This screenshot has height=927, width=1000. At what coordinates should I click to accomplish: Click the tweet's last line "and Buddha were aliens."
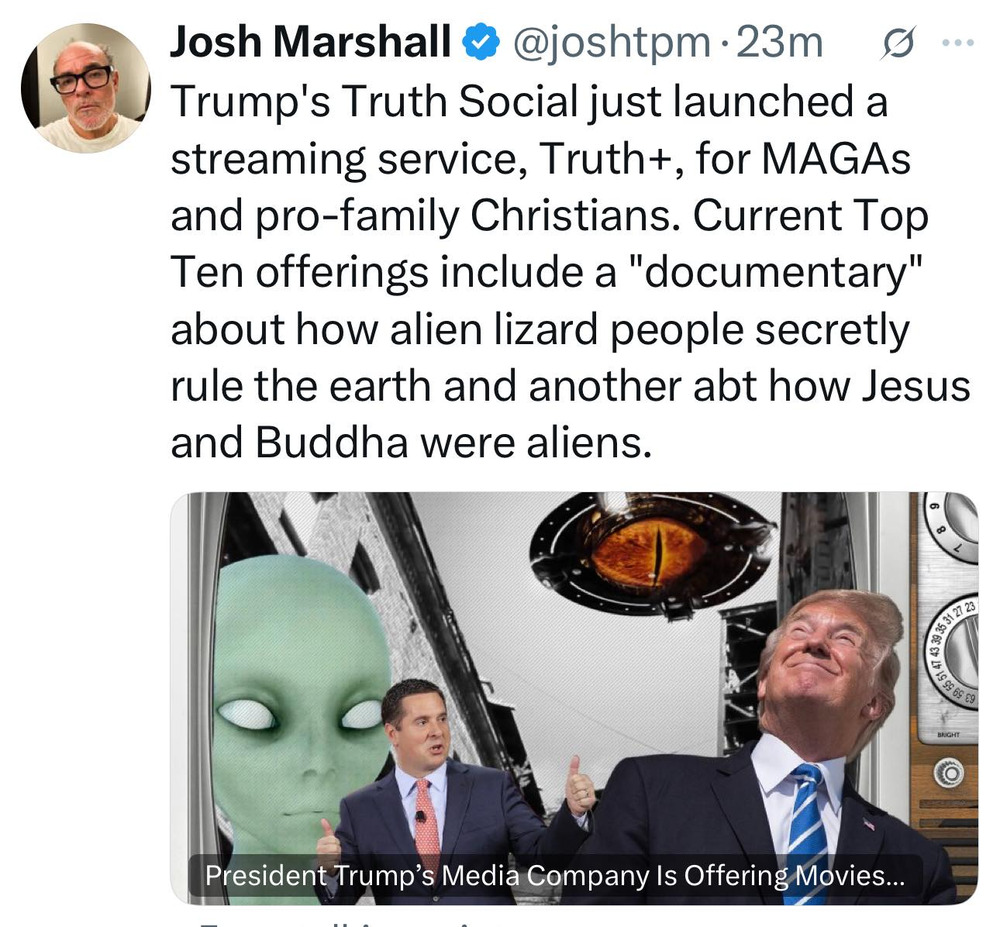412,442
